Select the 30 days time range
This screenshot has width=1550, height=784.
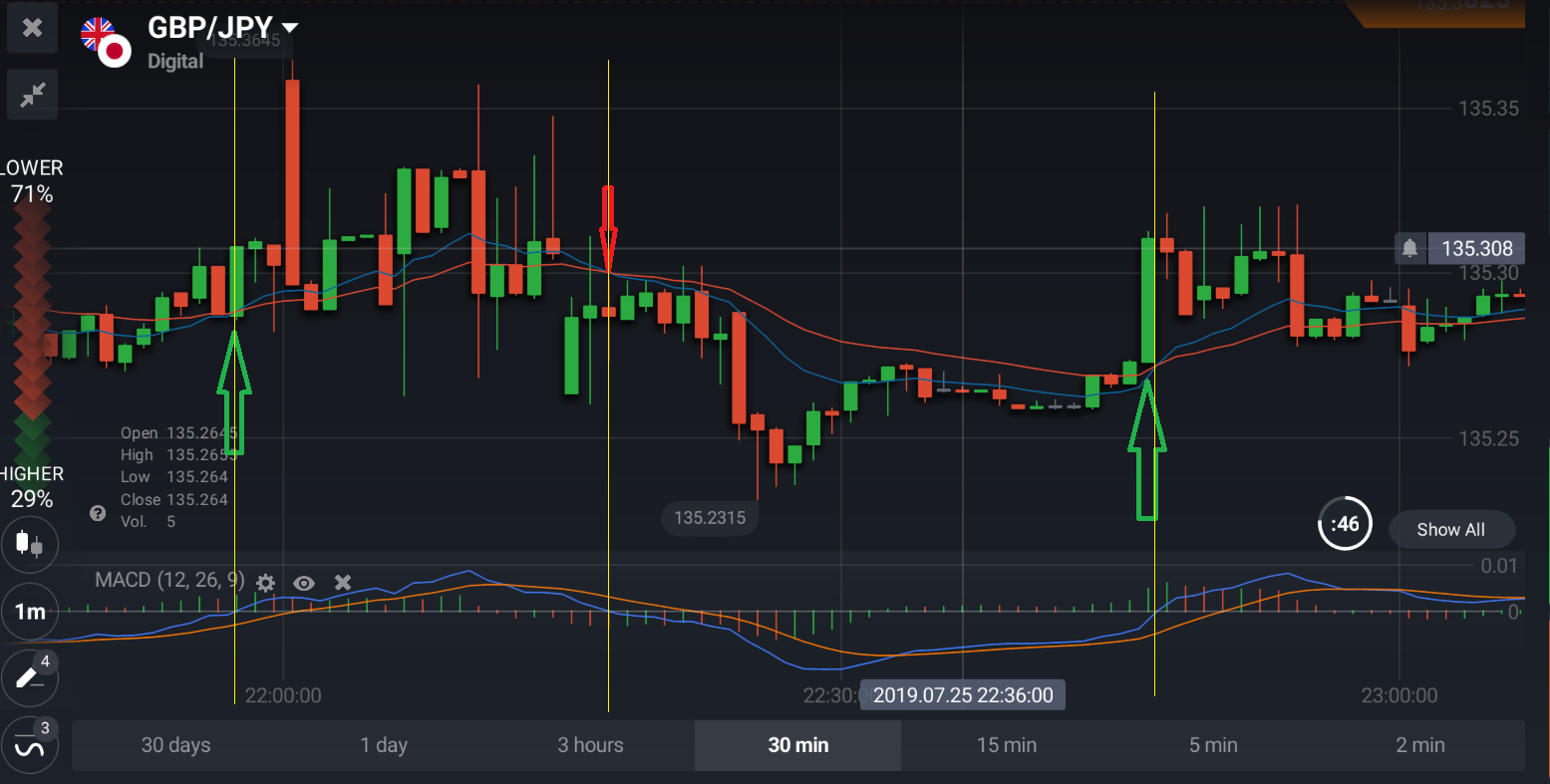[x=175, y=745]
